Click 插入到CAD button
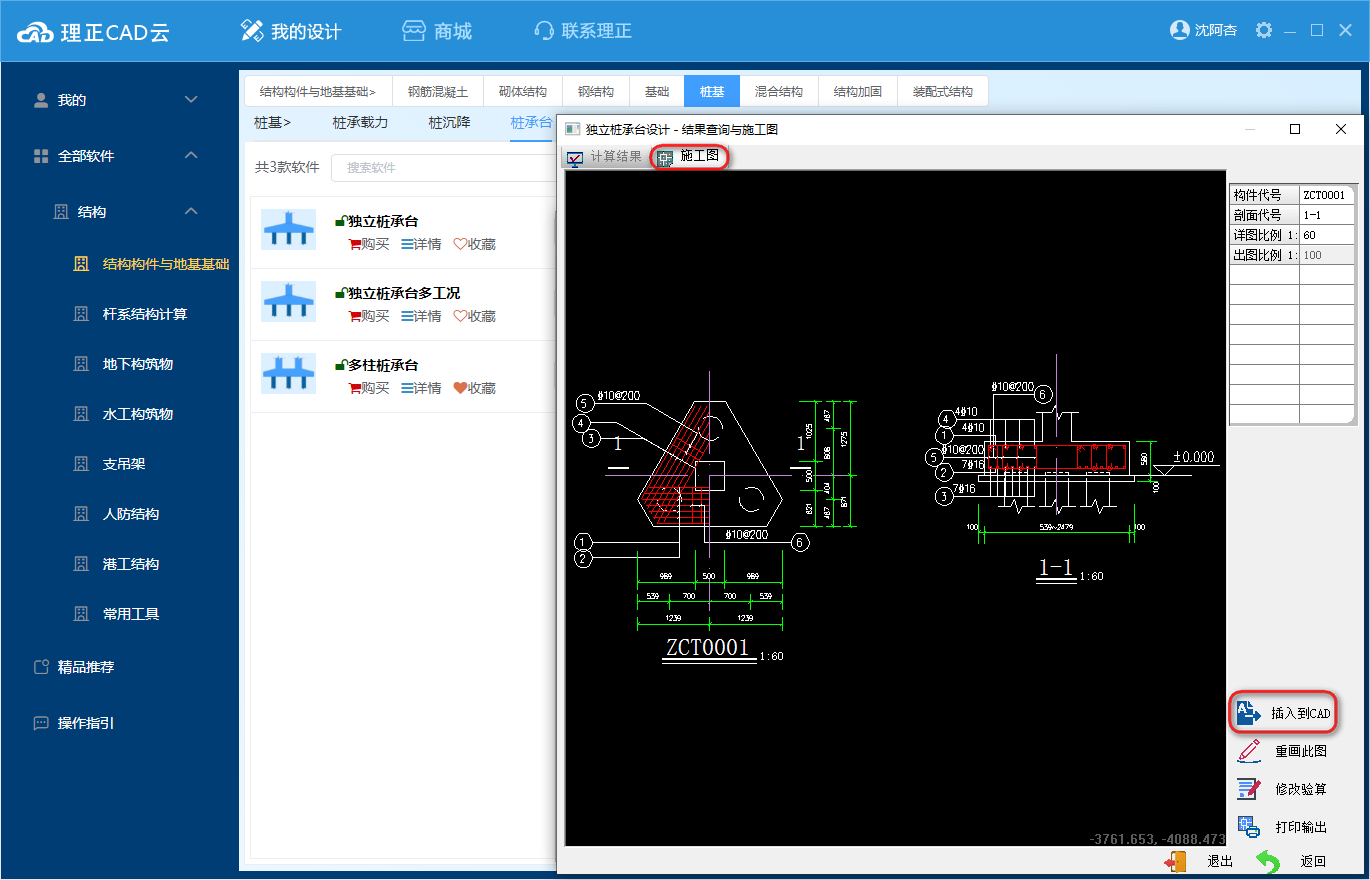Viewport: 1370px width, 880px height. [x=1283, y=713]
